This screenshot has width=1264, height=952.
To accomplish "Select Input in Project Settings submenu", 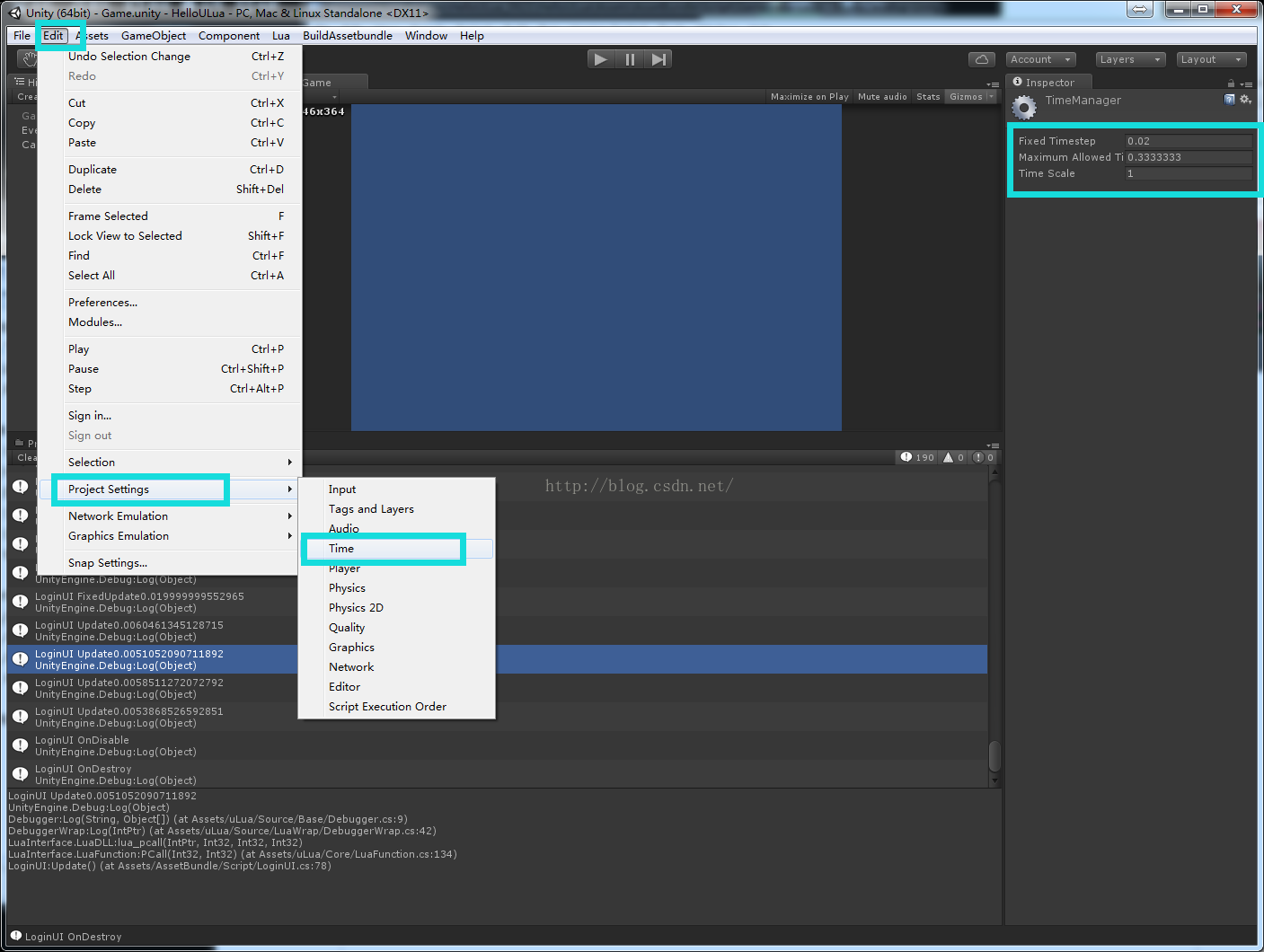I will click(x=397, y=489).
